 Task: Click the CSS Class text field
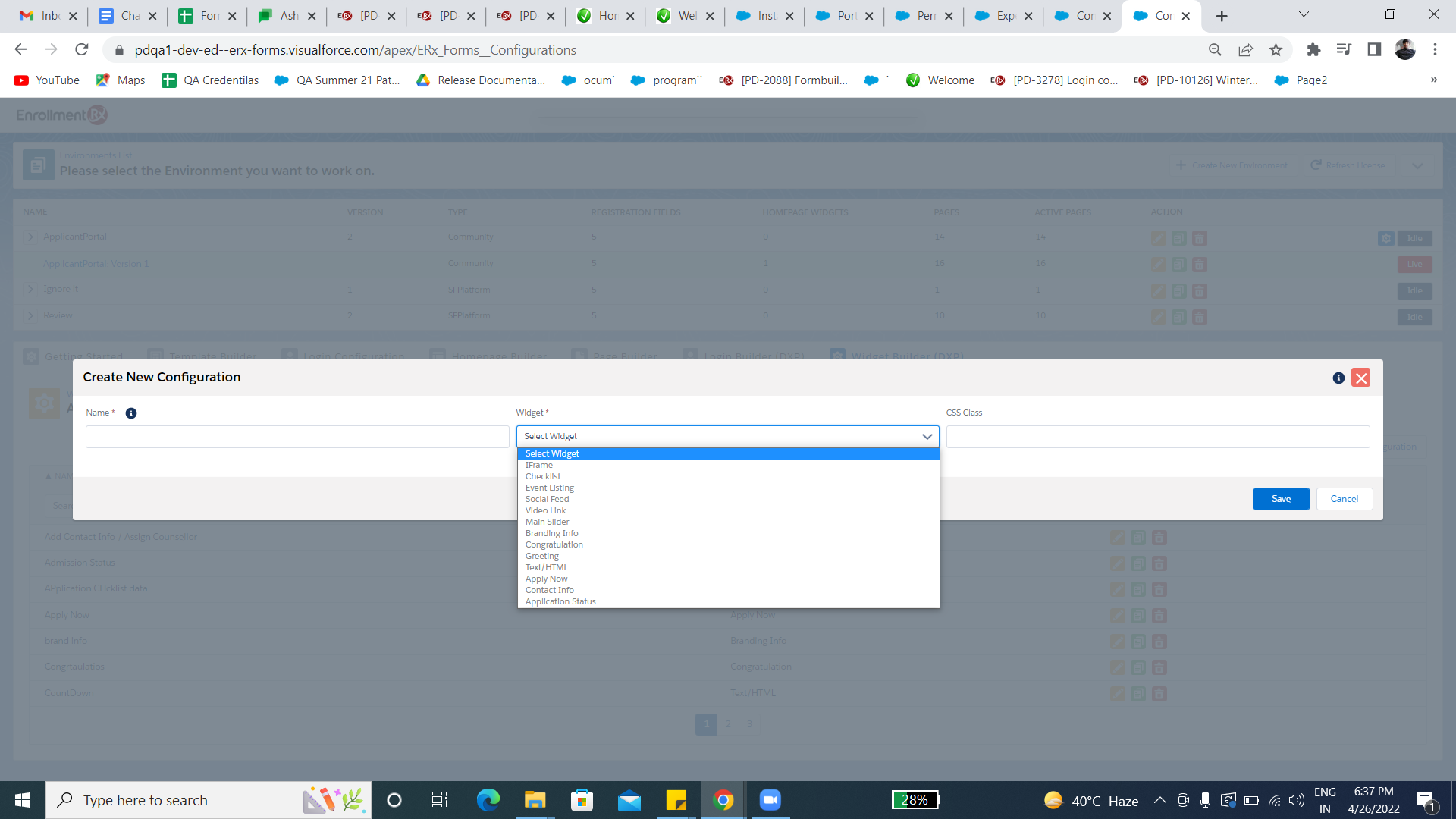point(1157,437)
